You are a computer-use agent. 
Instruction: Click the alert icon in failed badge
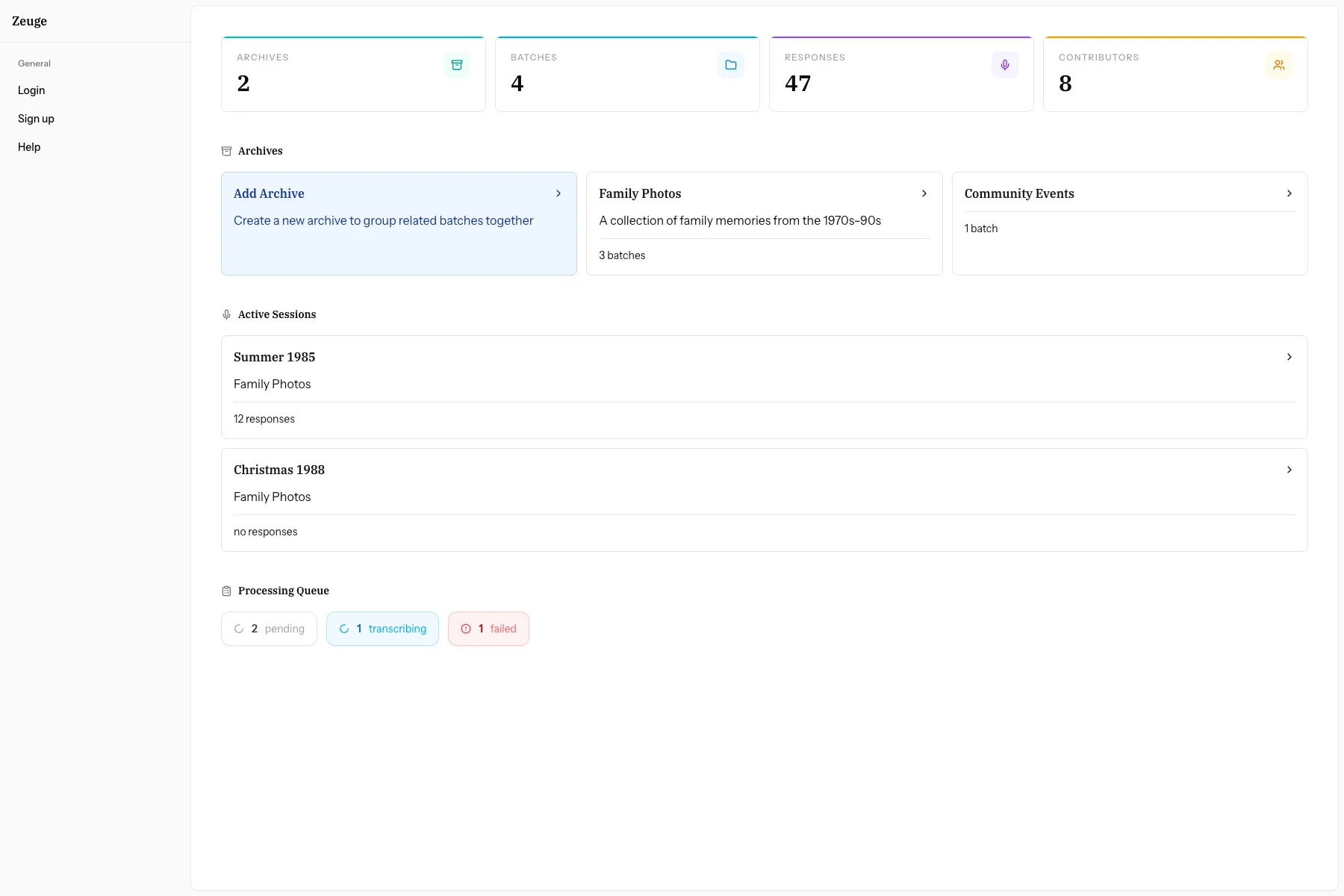tap(466, 629)
